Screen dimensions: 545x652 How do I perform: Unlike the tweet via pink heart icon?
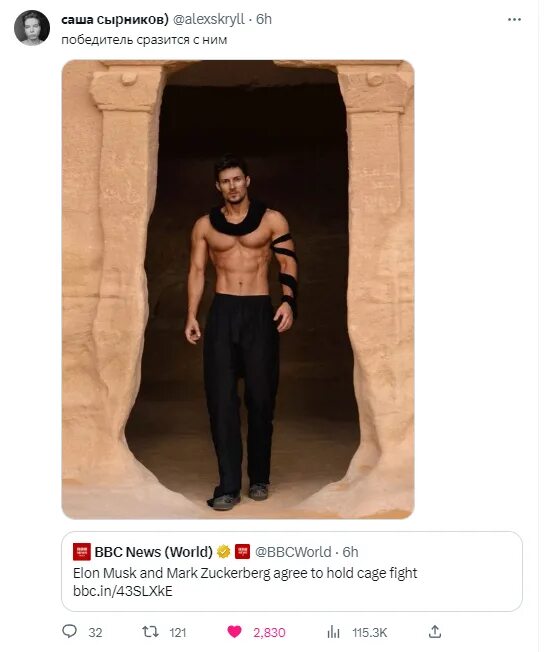pos(234,632)
